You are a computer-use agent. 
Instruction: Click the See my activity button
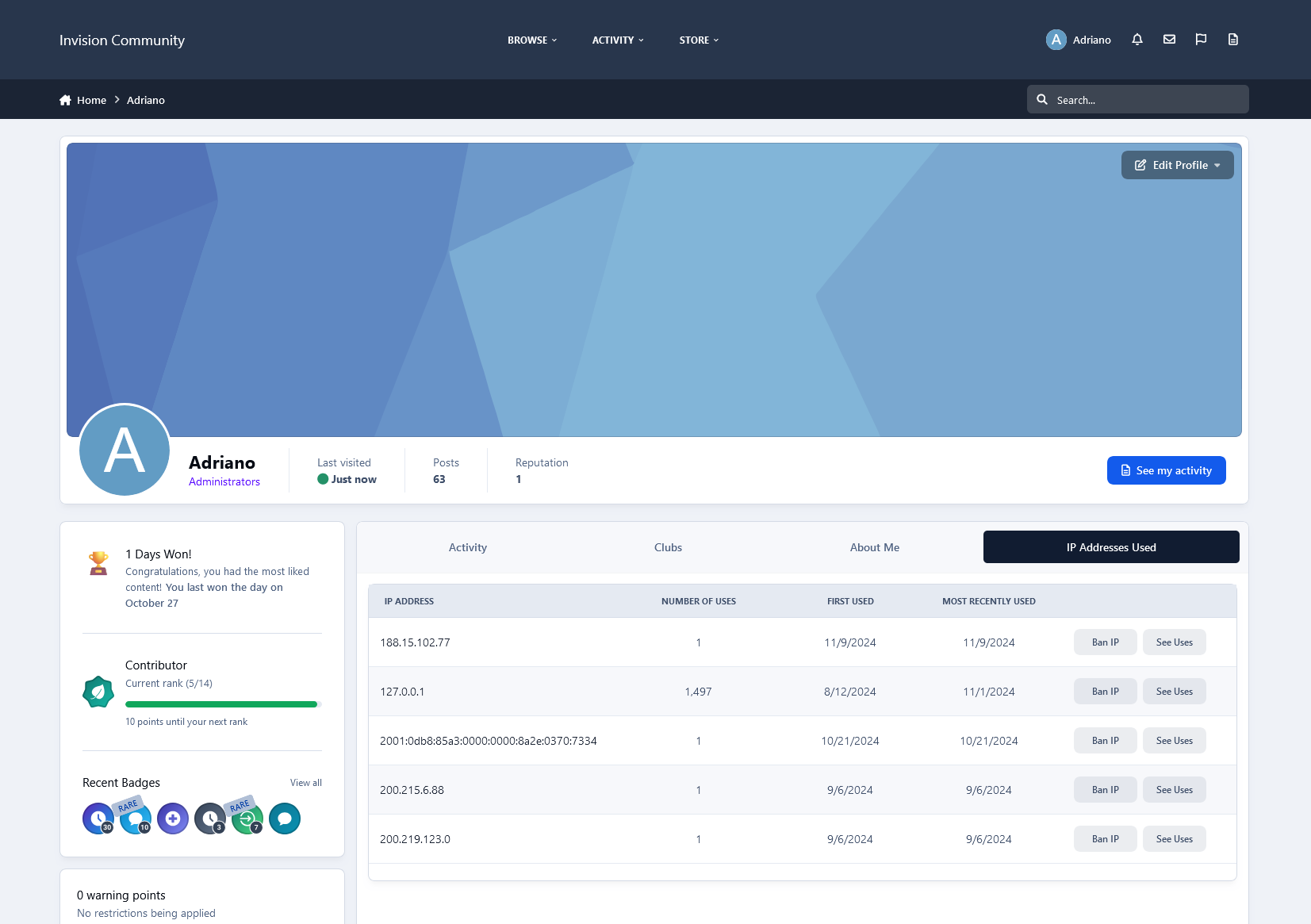(x=1166, y=470)
